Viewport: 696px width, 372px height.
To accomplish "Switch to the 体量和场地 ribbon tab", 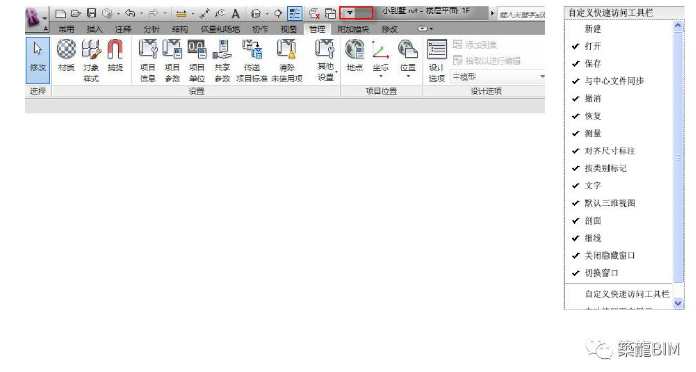I will pos(220,29).
